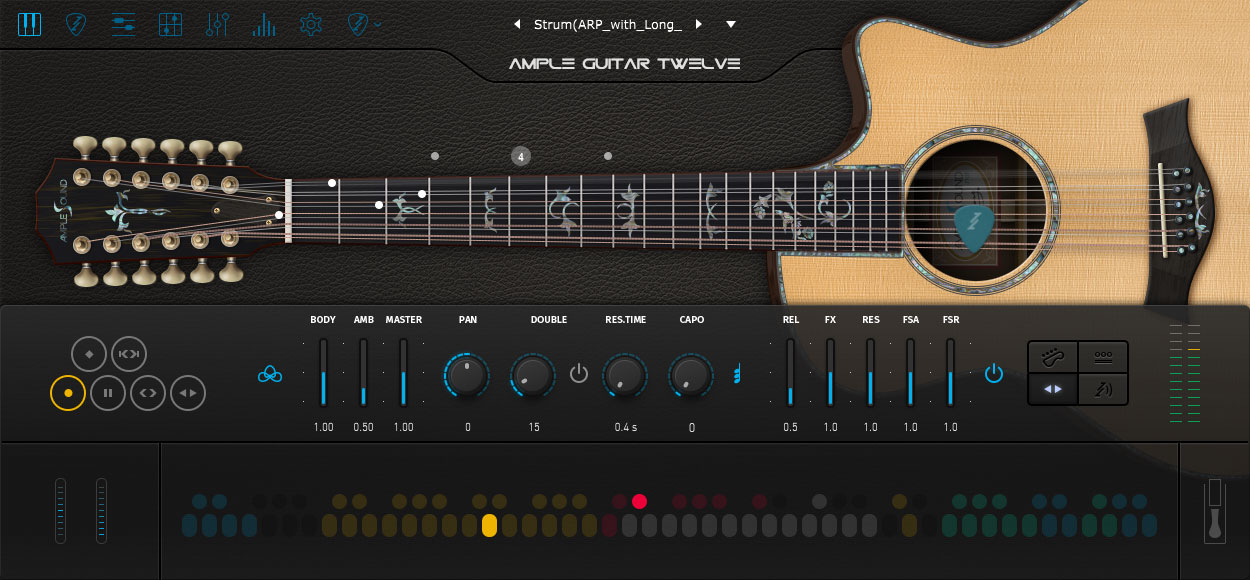Screen dimensions: 1250x580
Task: Click the 0.50 value under AMB
Action: click(363, 428)
